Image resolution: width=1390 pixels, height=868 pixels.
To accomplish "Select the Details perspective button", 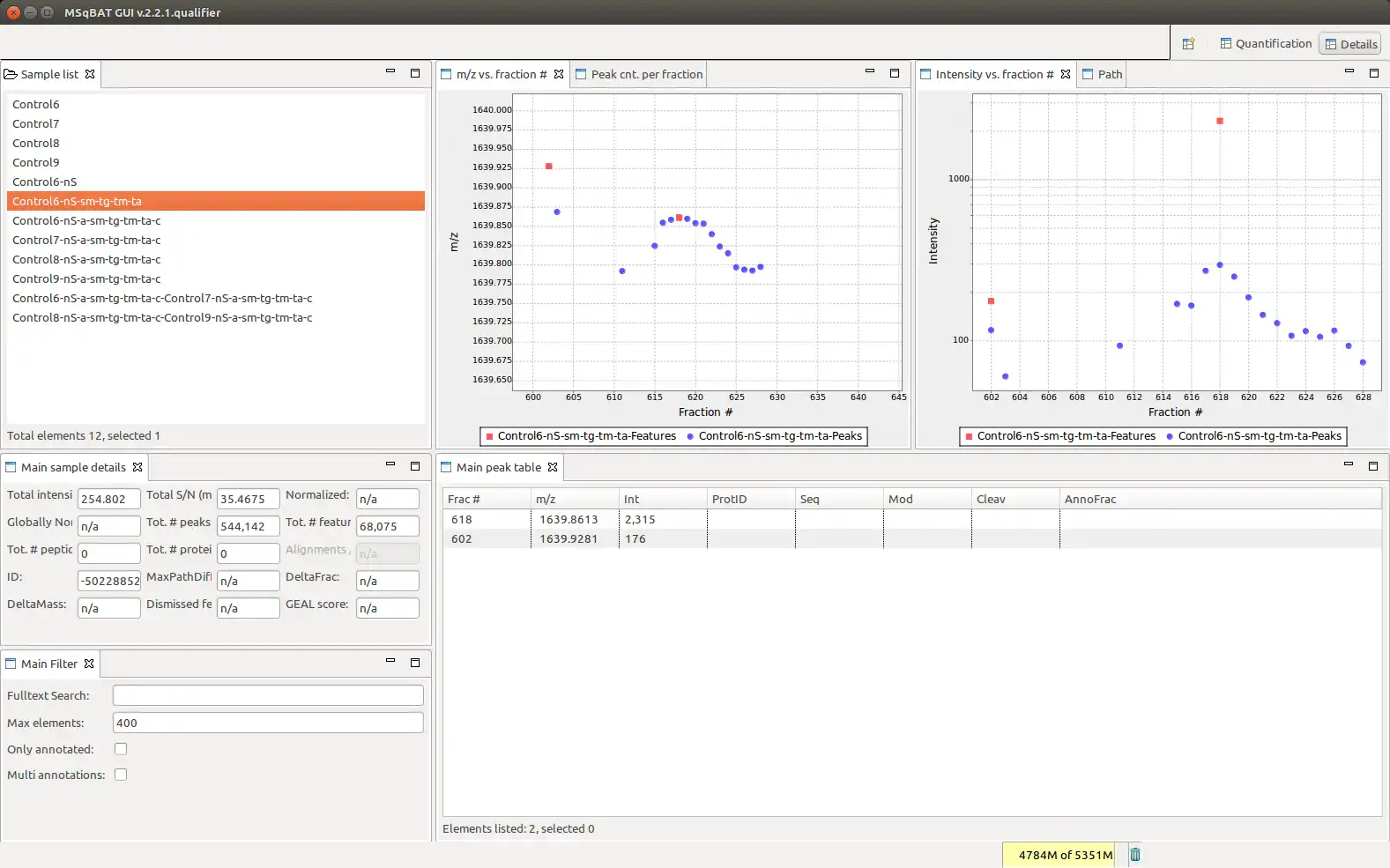I will 1350,44.
